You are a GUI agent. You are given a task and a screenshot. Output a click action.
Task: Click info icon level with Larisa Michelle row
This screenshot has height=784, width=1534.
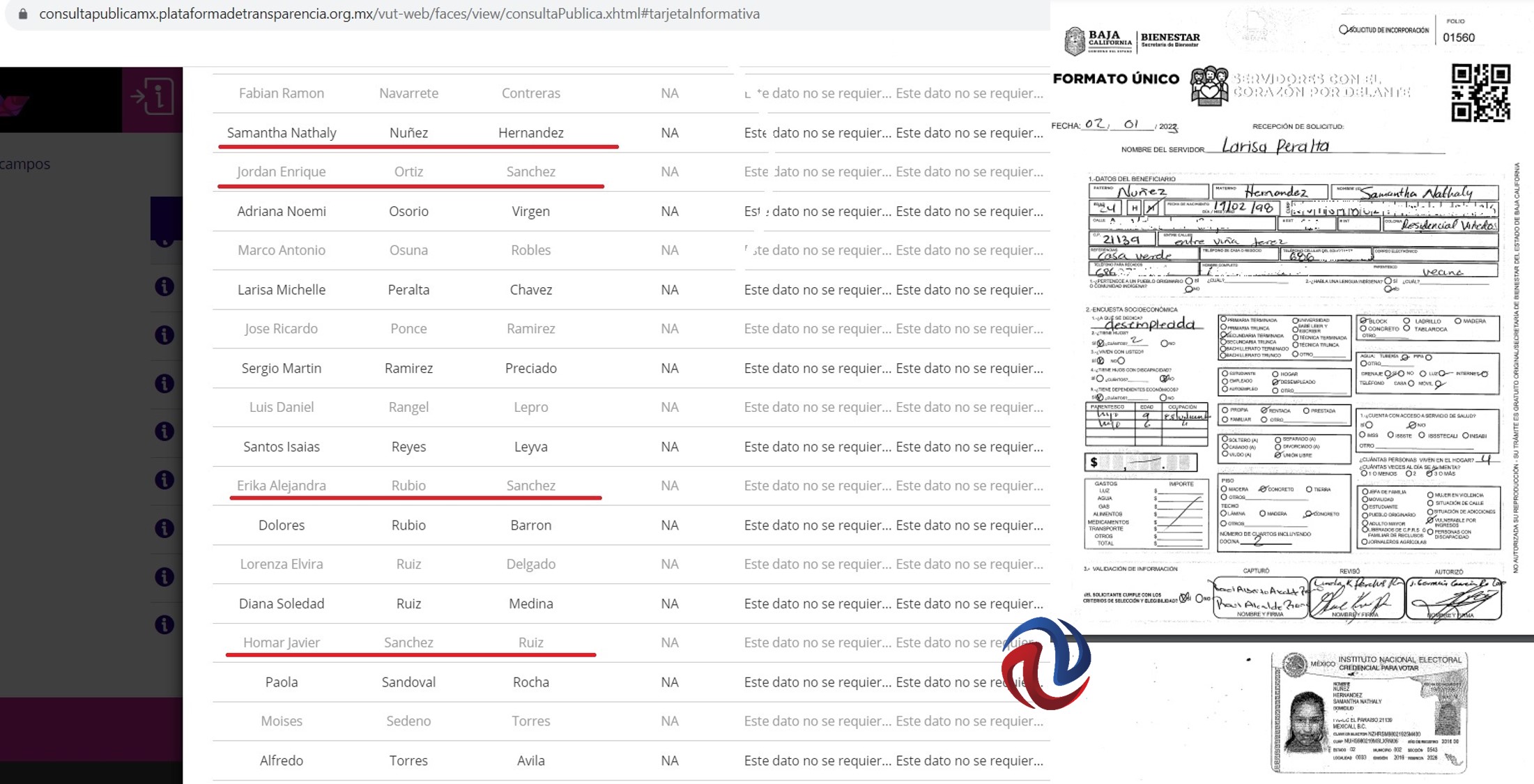pyautogui.click(x=164, y=286)
